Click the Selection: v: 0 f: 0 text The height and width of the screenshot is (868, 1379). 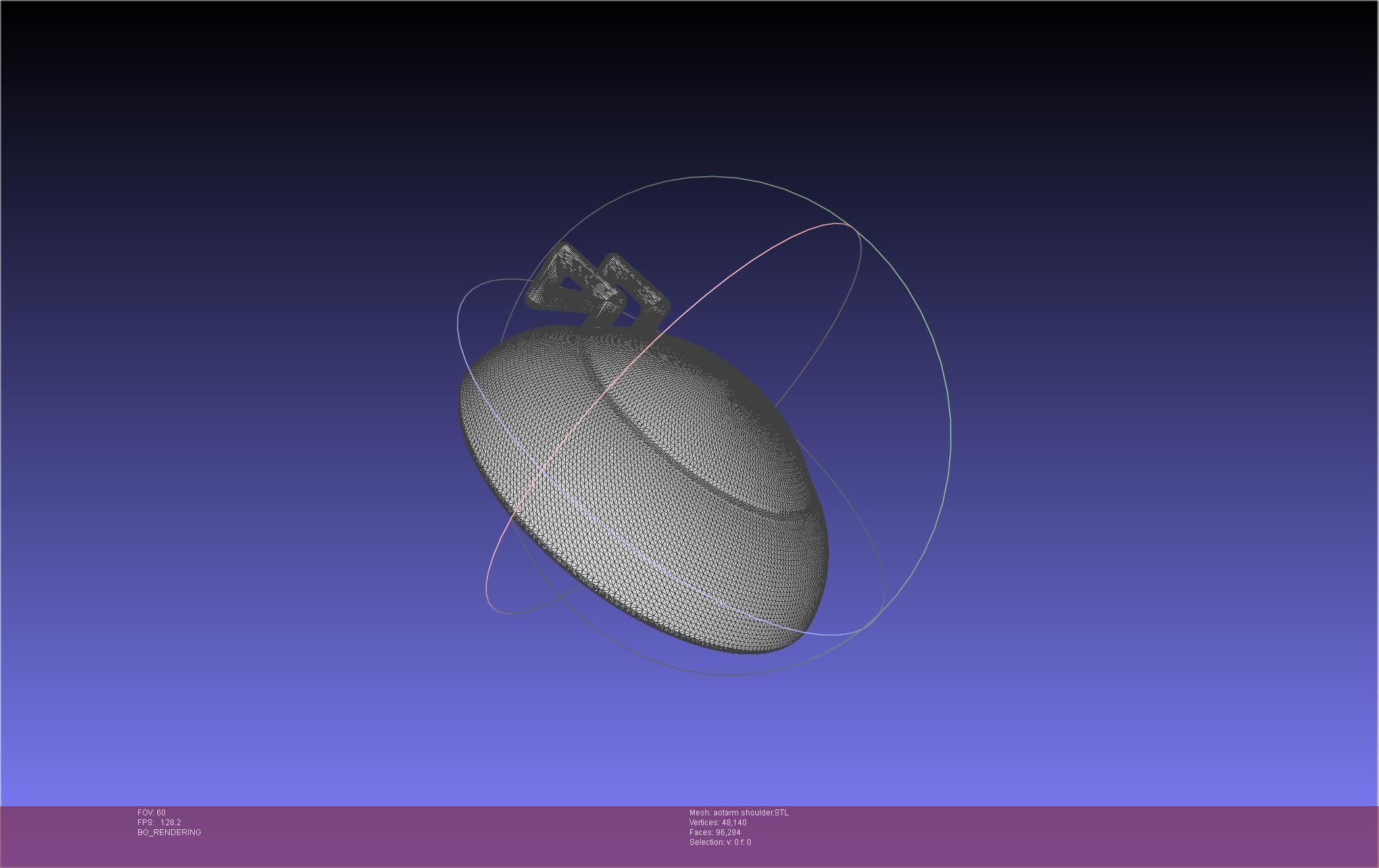(720, 842)
